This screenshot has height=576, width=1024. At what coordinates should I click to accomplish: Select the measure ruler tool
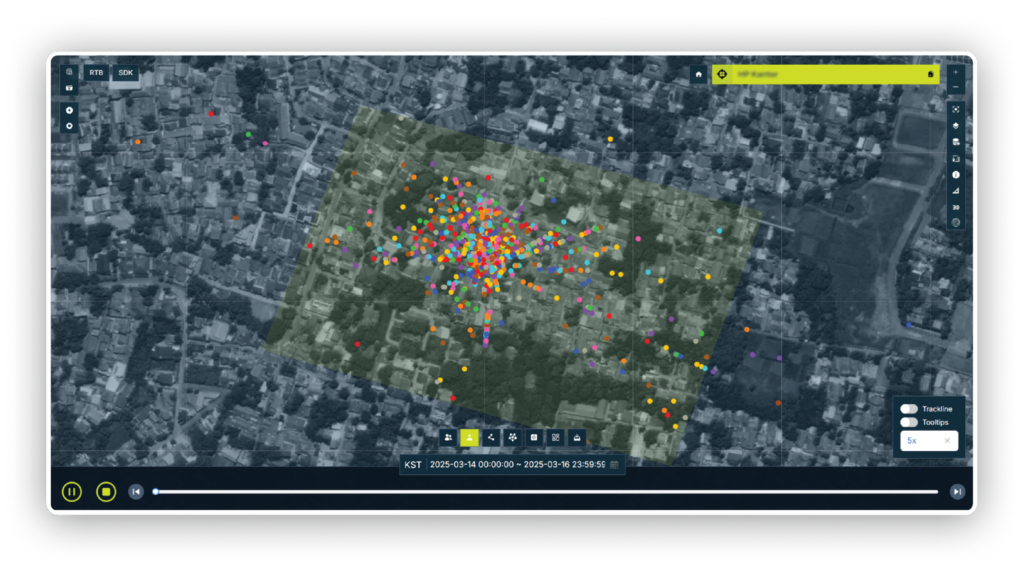[x=956, y=190]
